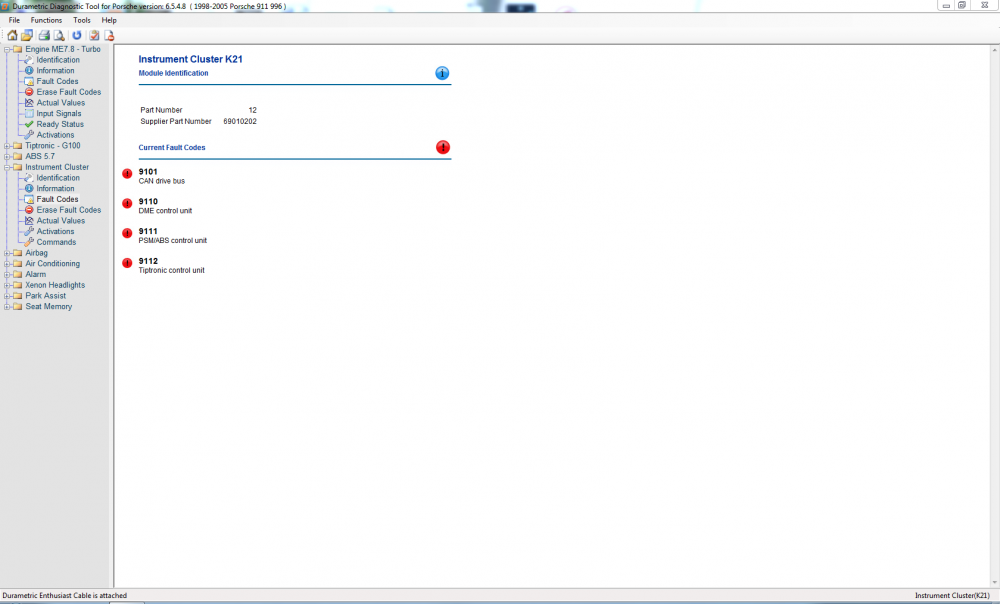Click the blue info icon beside Module Identification
Screen dimensions: 1000x604
[441, 72]
